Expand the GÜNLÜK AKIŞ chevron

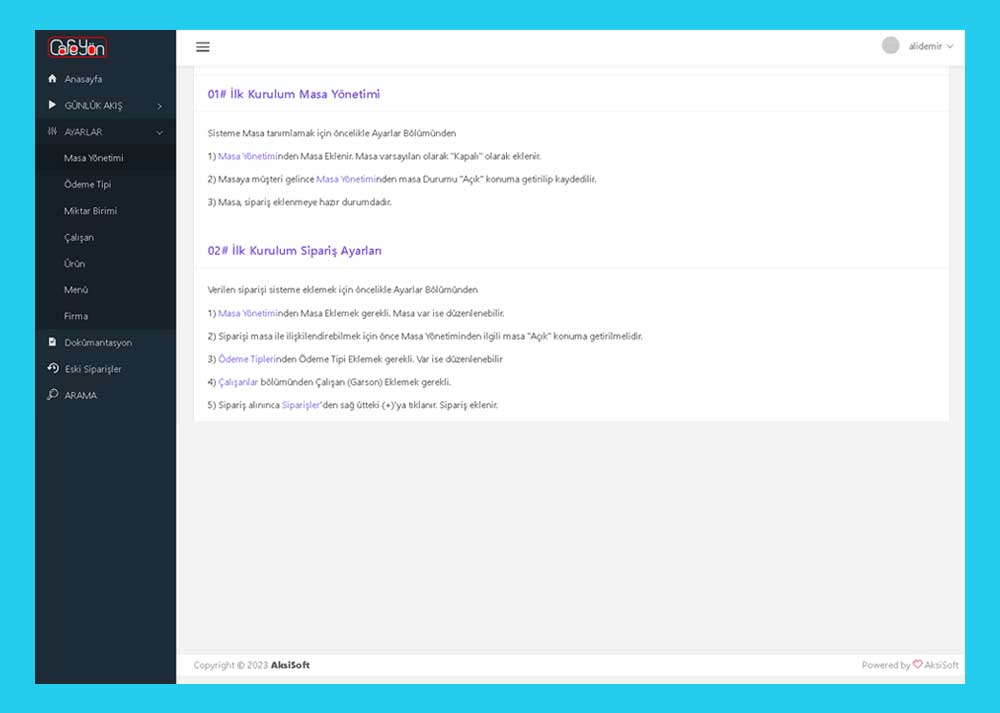point(160,106)
